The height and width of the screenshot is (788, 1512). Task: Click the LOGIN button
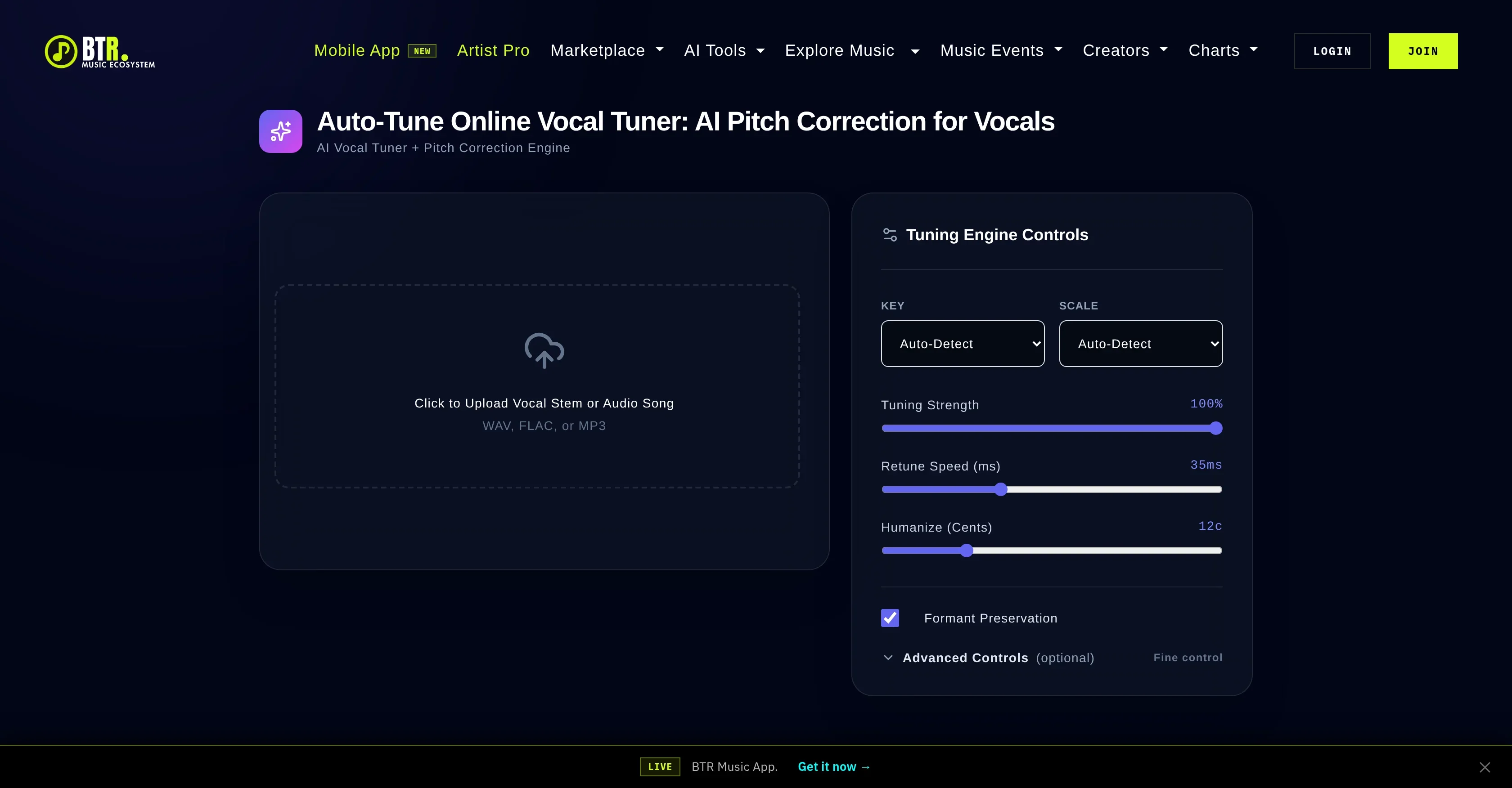[1332, 51]
